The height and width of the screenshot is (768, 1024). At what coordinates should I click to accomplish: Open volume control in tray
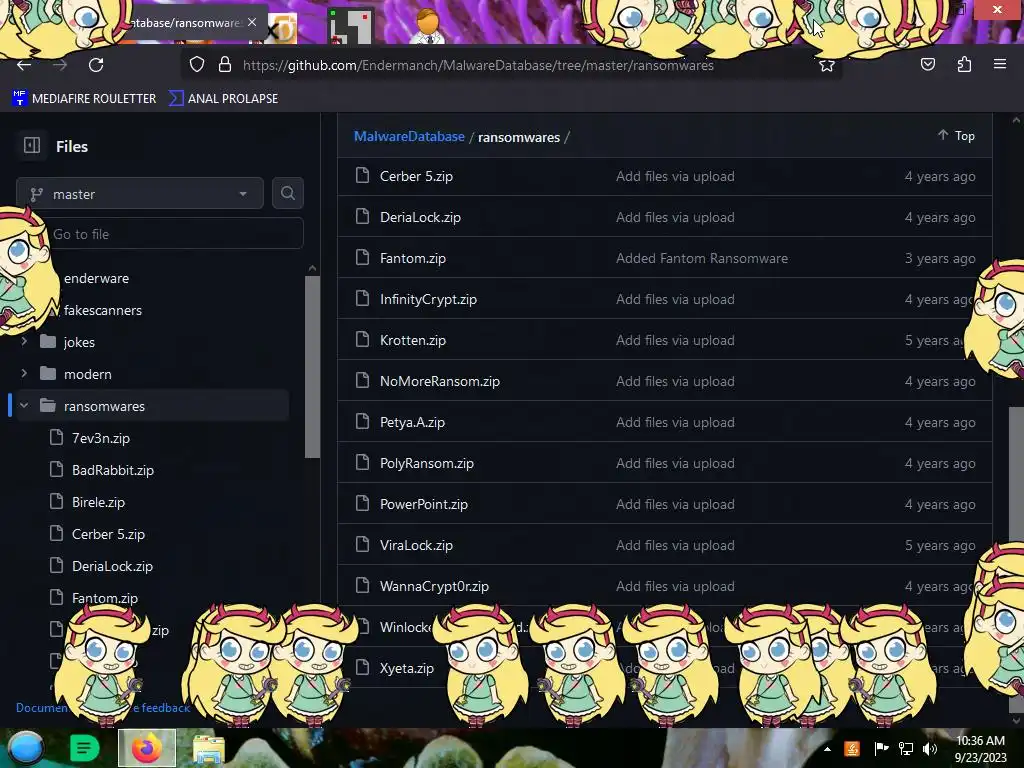(x=929, y=749)
